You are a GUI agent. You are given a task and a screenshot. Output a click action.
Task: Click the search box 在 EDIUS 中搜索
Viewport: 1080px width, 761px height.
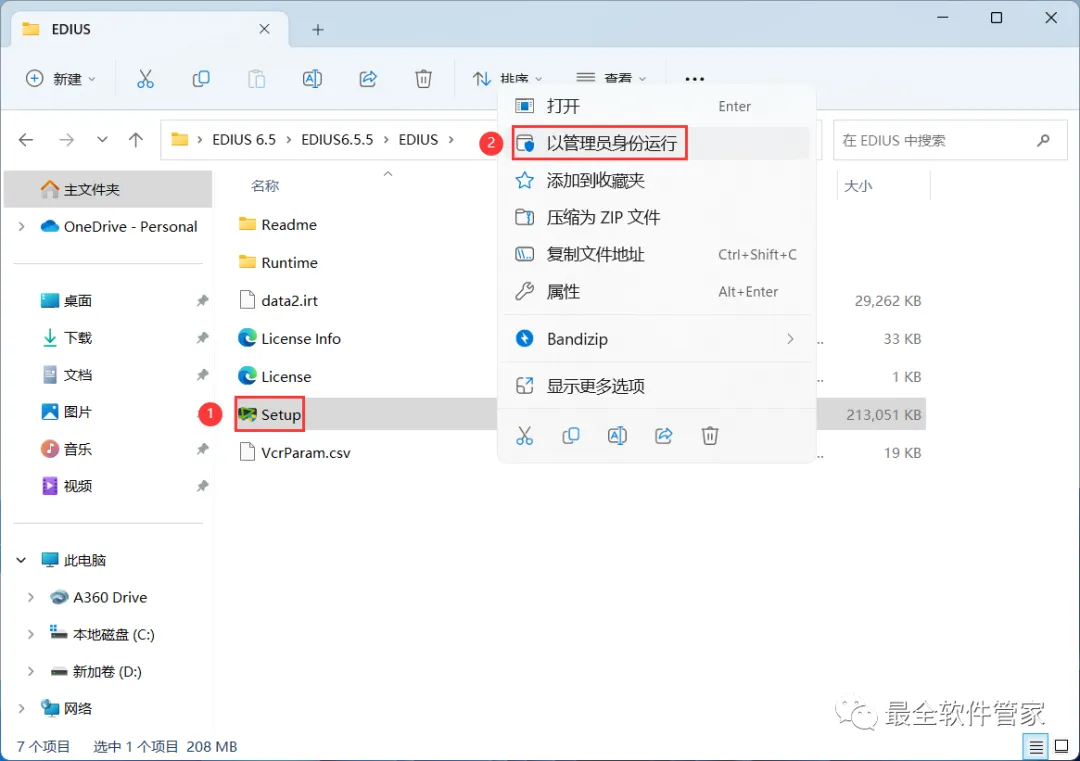click(x=950, y=140)
